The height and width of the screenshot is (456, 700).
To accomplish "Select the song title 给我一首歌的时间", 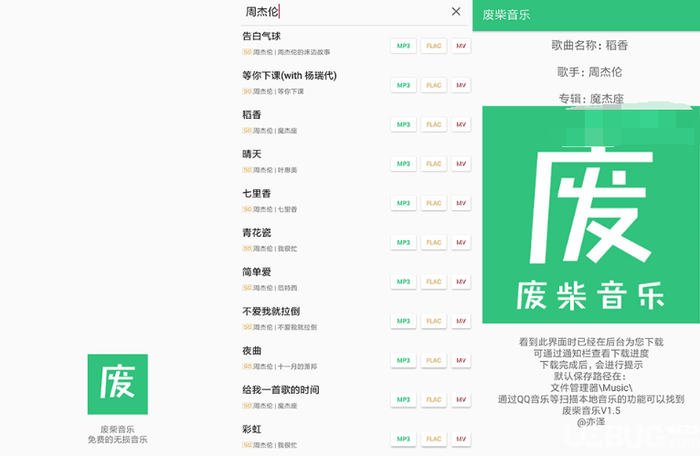I will pyautogui.click(x=280, y=390).
